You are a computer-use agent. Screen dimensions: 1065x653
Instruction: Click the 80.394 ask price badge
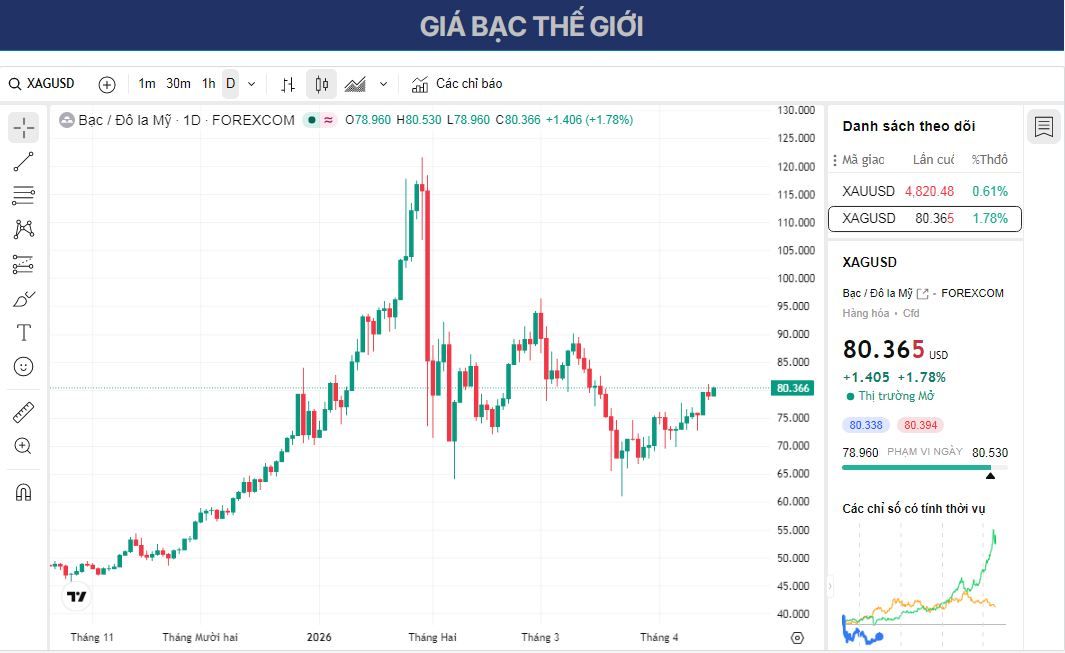click(920, 425)
